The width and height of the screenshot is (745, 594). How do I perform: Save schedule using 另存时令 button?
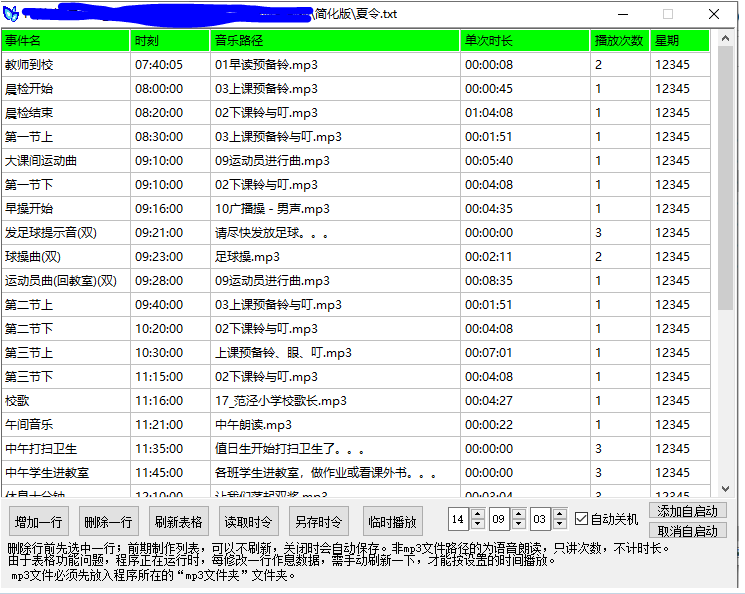tap(318, 521)
